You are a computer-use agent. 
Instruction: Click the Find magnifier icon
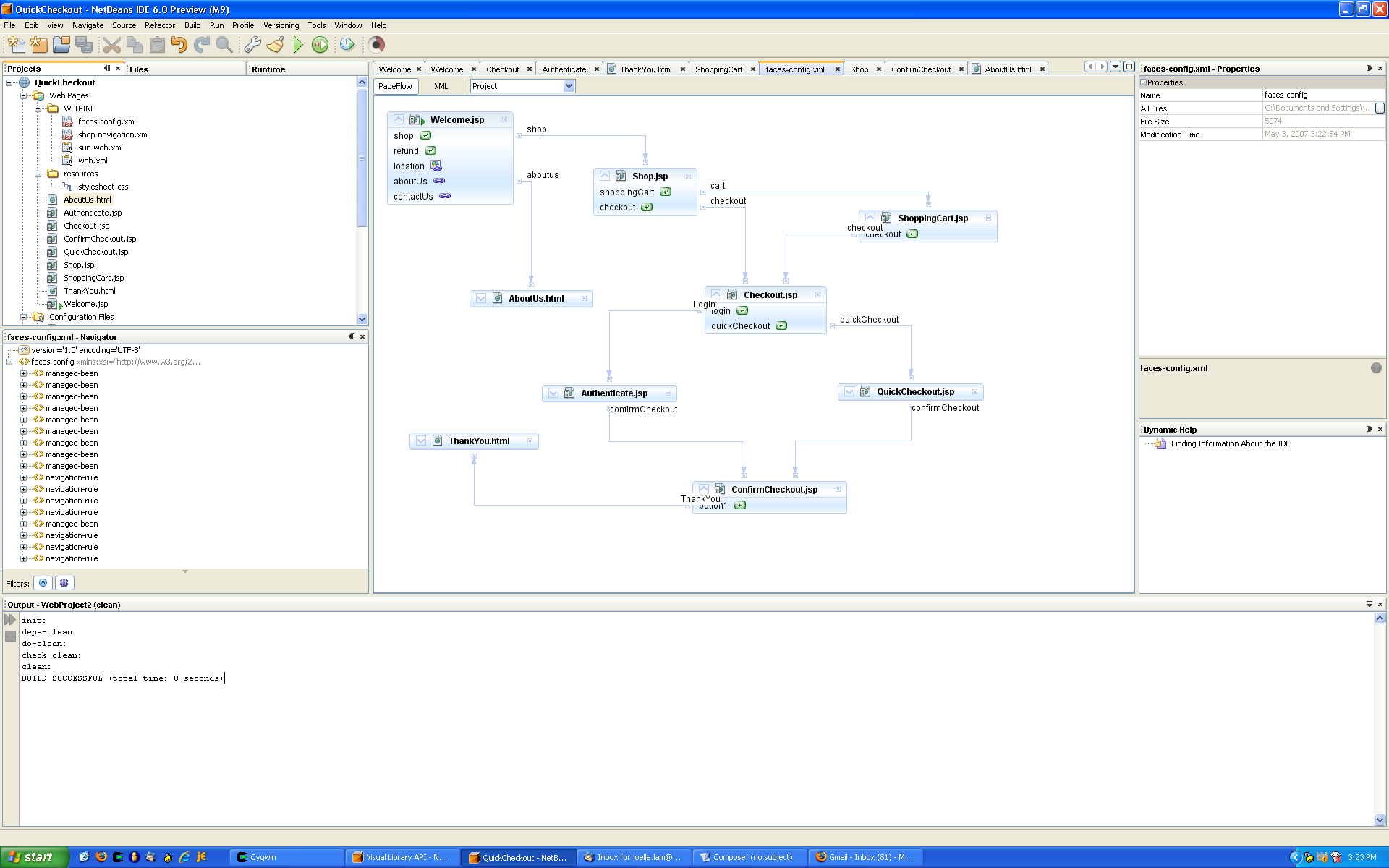coord(224,45)
